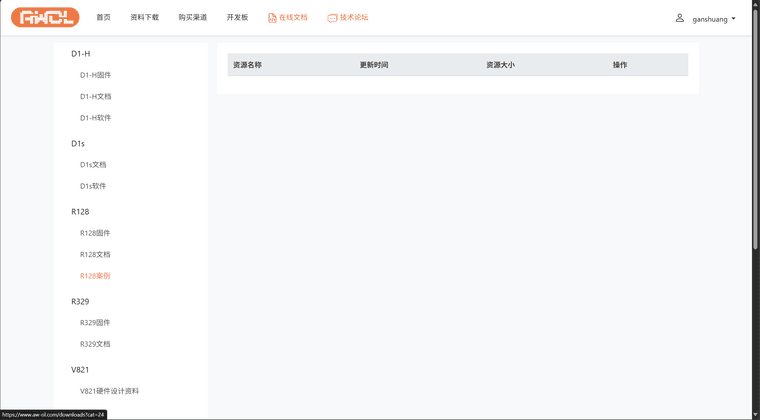Image resolution: width=760 pixels, height=420 pixels.
Task: Open the user profile icon
Action: [680, 18]
